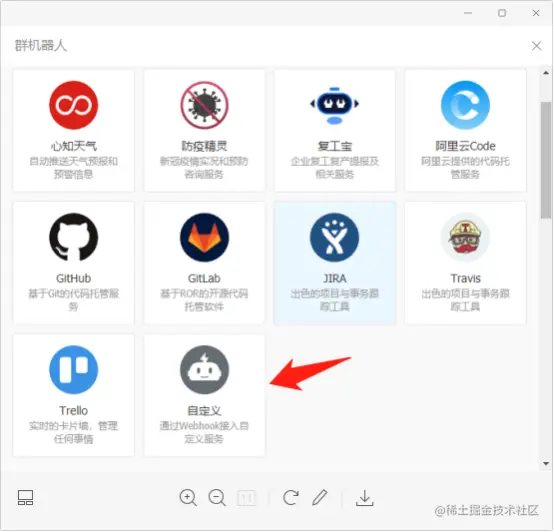Pick the Travis mascot icon
Image resolution: width=554 pixels, height=532 pixels.
(465, 237)
